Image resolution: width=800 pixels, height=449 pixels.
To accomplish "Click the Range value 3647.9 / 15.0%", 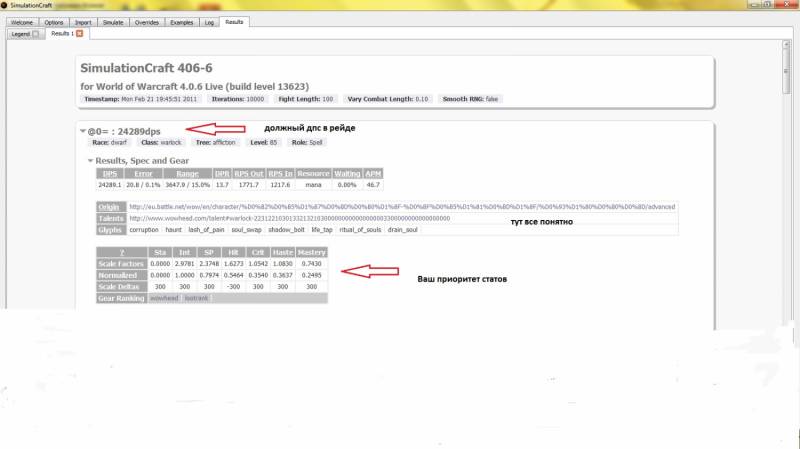I will [187, 185].
